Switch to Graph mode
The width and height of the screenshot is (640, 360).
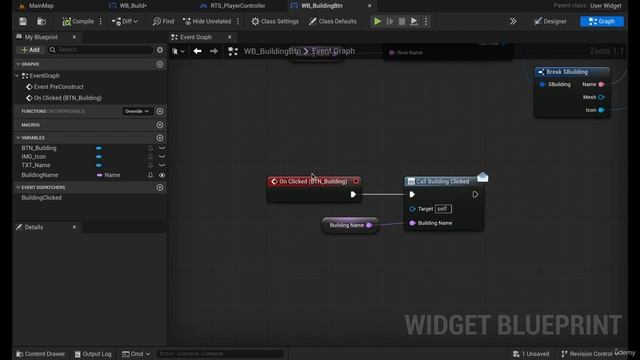pos(602,21)
